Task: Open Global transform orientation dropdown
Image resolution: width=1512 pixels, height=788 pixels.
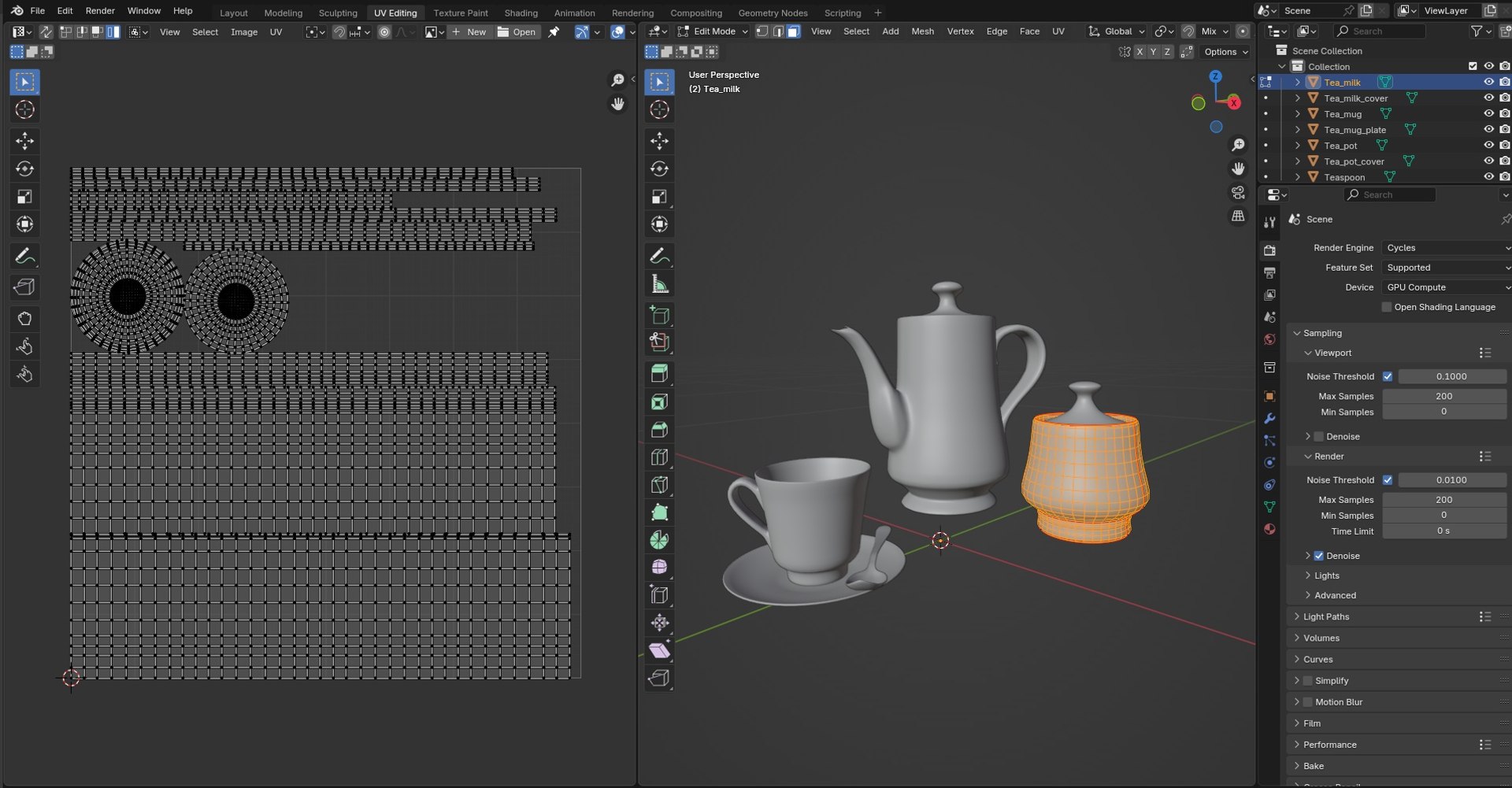Action: (x=1116, y=31)
